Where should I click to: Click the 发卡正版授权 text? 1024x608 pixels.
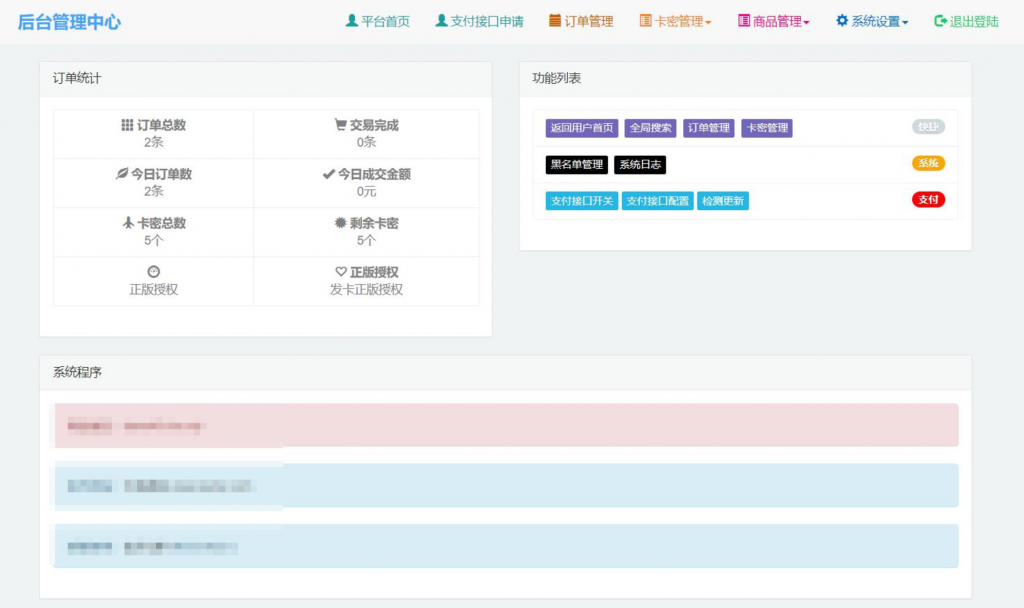pos(366,289)
